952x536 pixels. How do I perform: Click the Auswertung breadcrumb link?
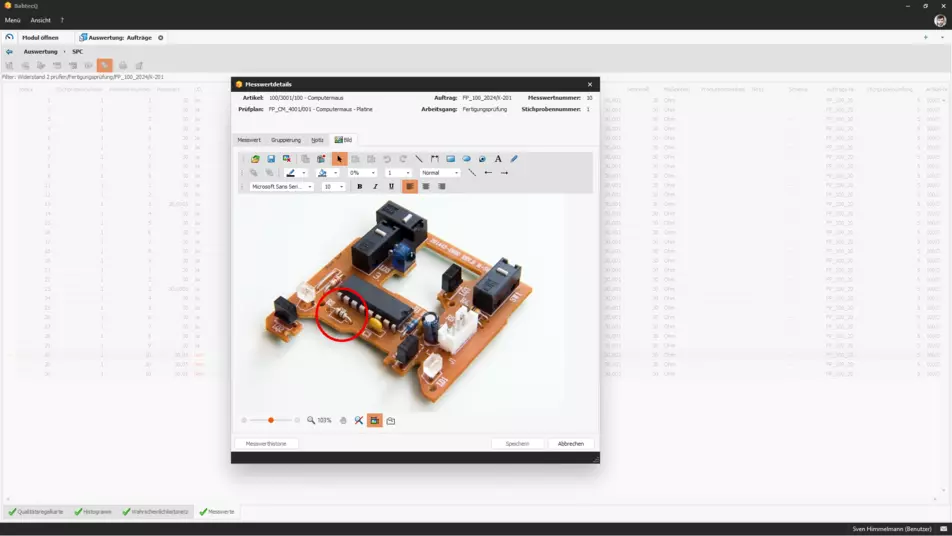point(41,52)
